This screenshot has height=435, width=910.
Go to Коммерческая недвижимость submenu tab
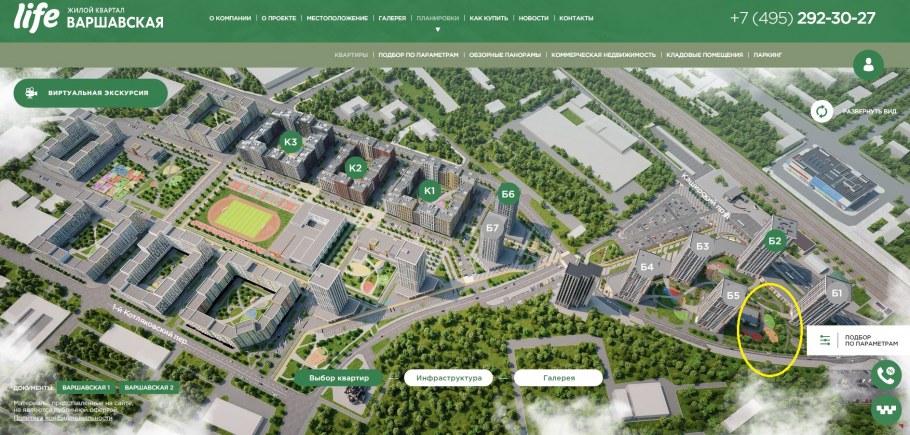click(x=603, y=54)
